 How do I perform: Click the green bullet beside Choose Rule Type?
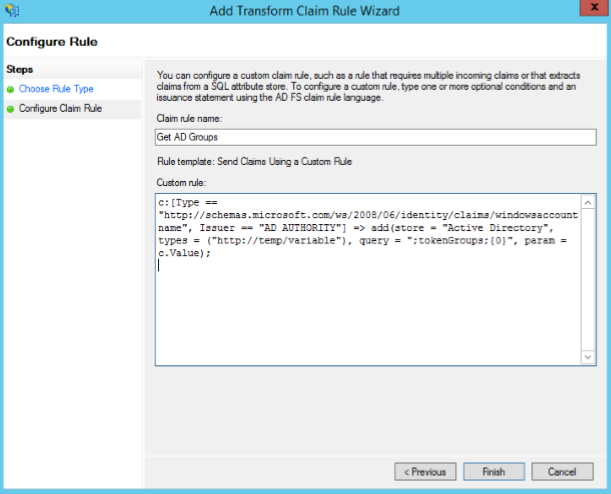click(x=11, y=90)
